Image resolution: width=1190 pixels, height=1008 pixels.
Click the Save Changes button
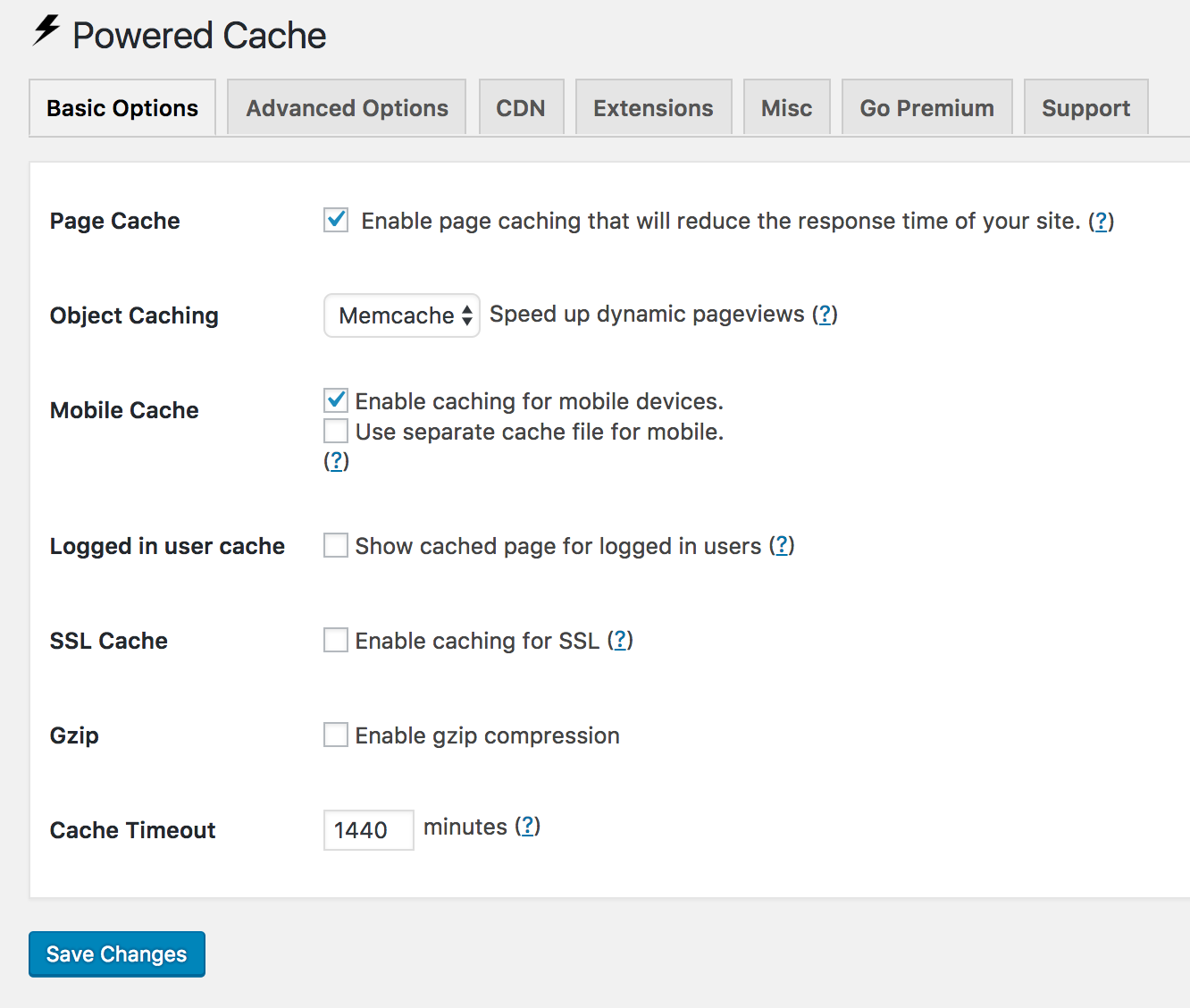click(x=116, y=953)
